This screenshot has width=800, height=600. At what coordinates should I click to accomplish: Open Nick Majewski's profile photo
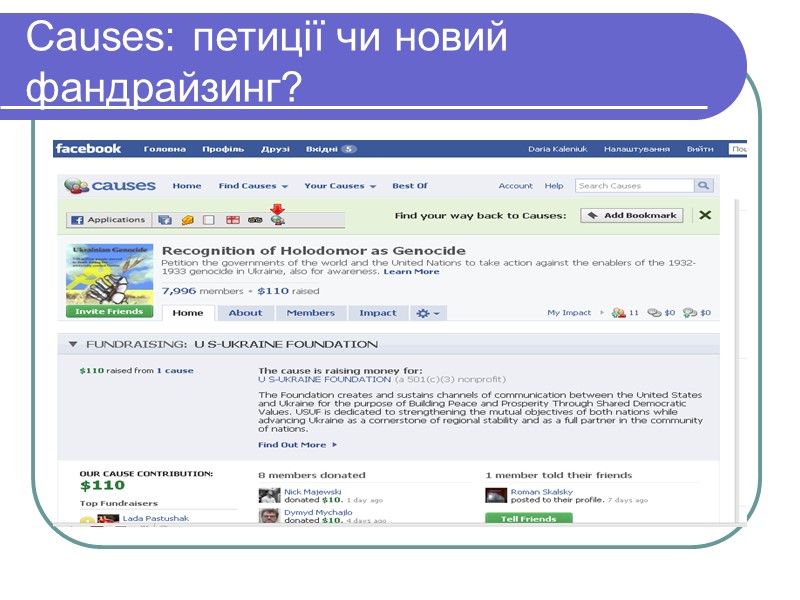pyautogui.click(x=269, y=495)
